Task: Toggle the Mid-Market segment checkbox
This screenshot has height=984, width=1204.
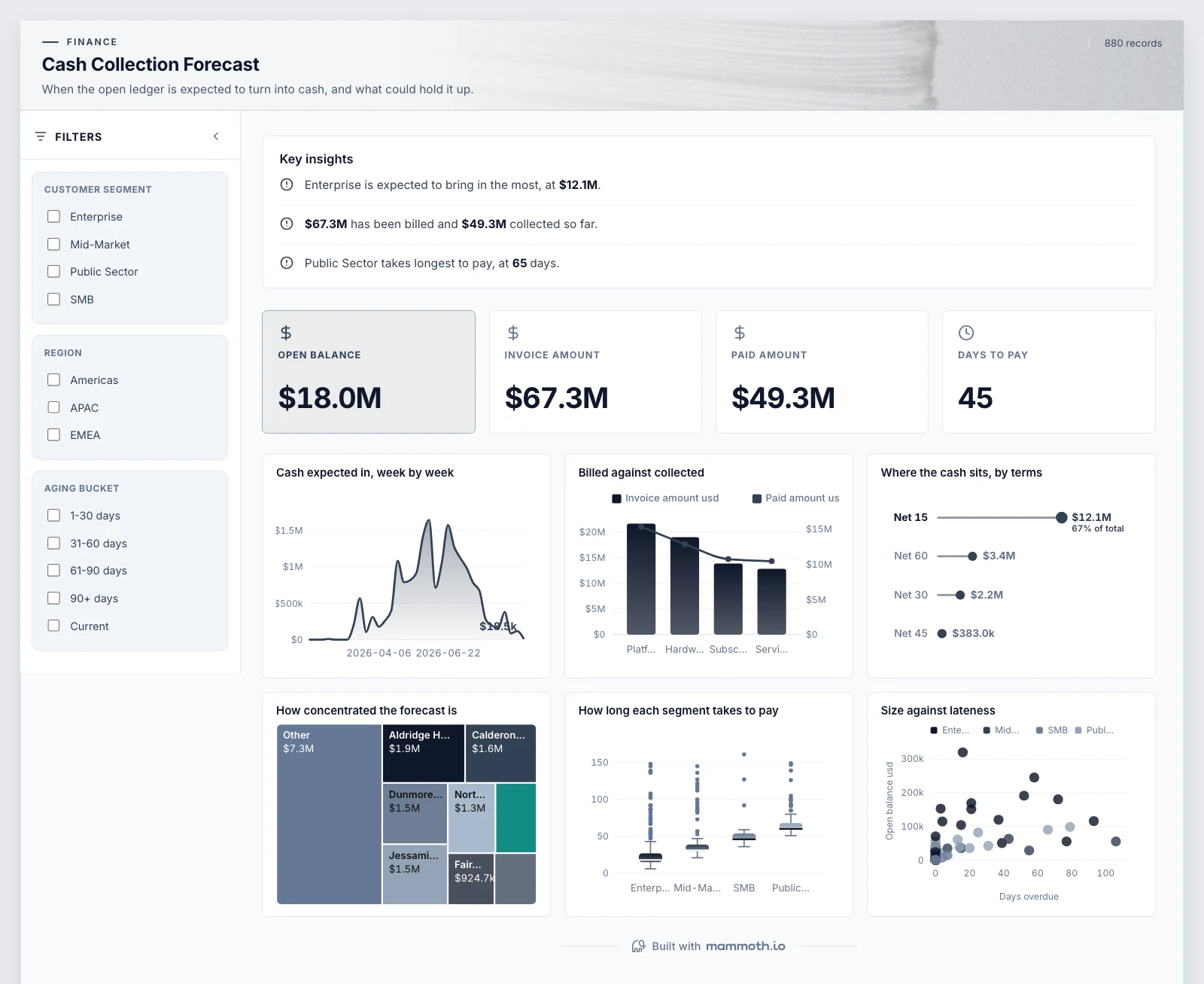Action: 53,244
